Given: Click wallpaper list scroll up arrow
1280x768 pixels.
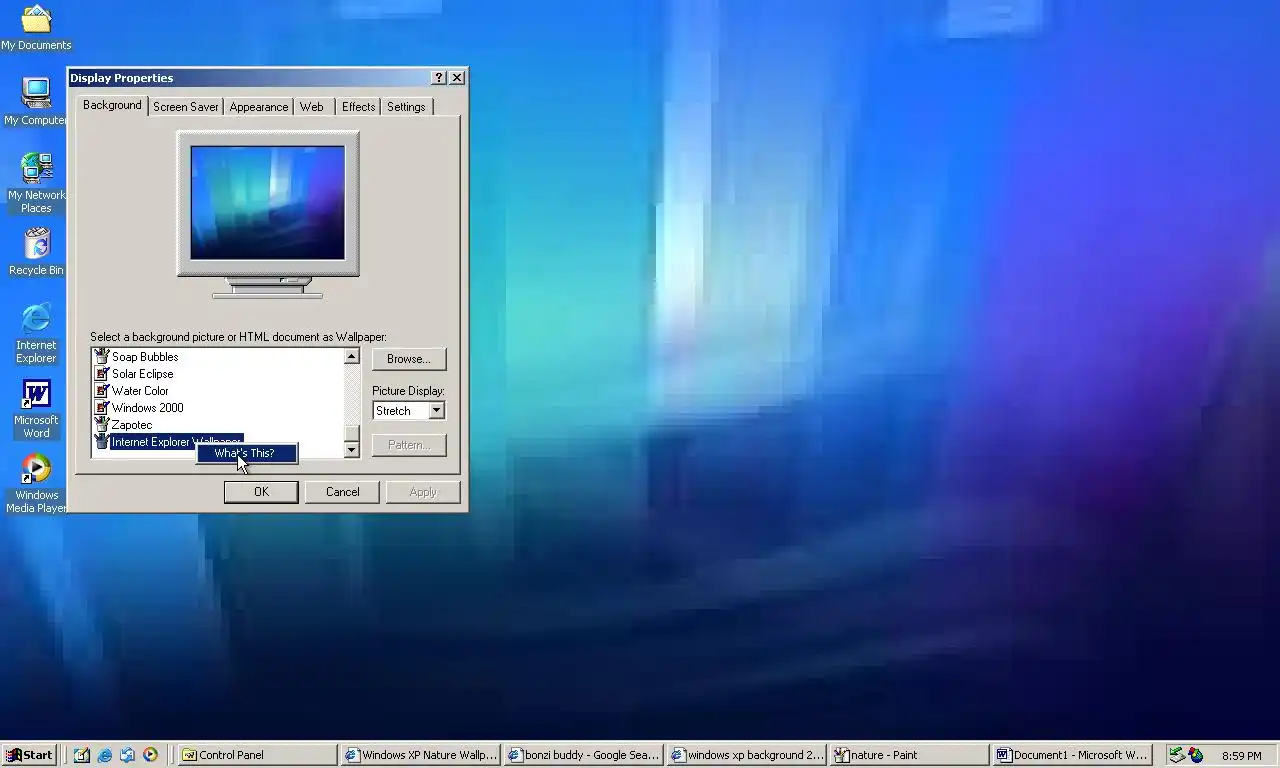Looking at the screenshot, I should tap(351, 357).
